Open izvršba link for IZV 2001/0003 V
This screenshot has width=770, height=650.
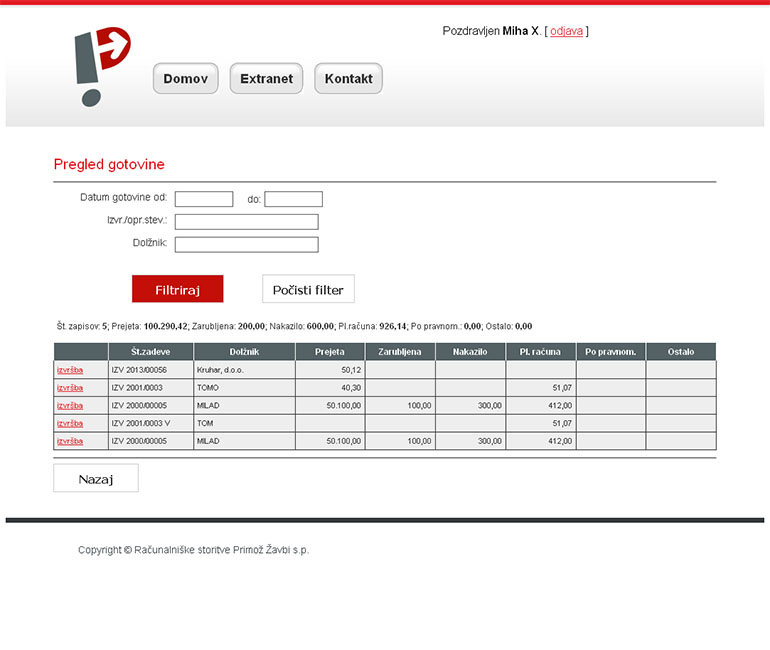coord(70,423)
